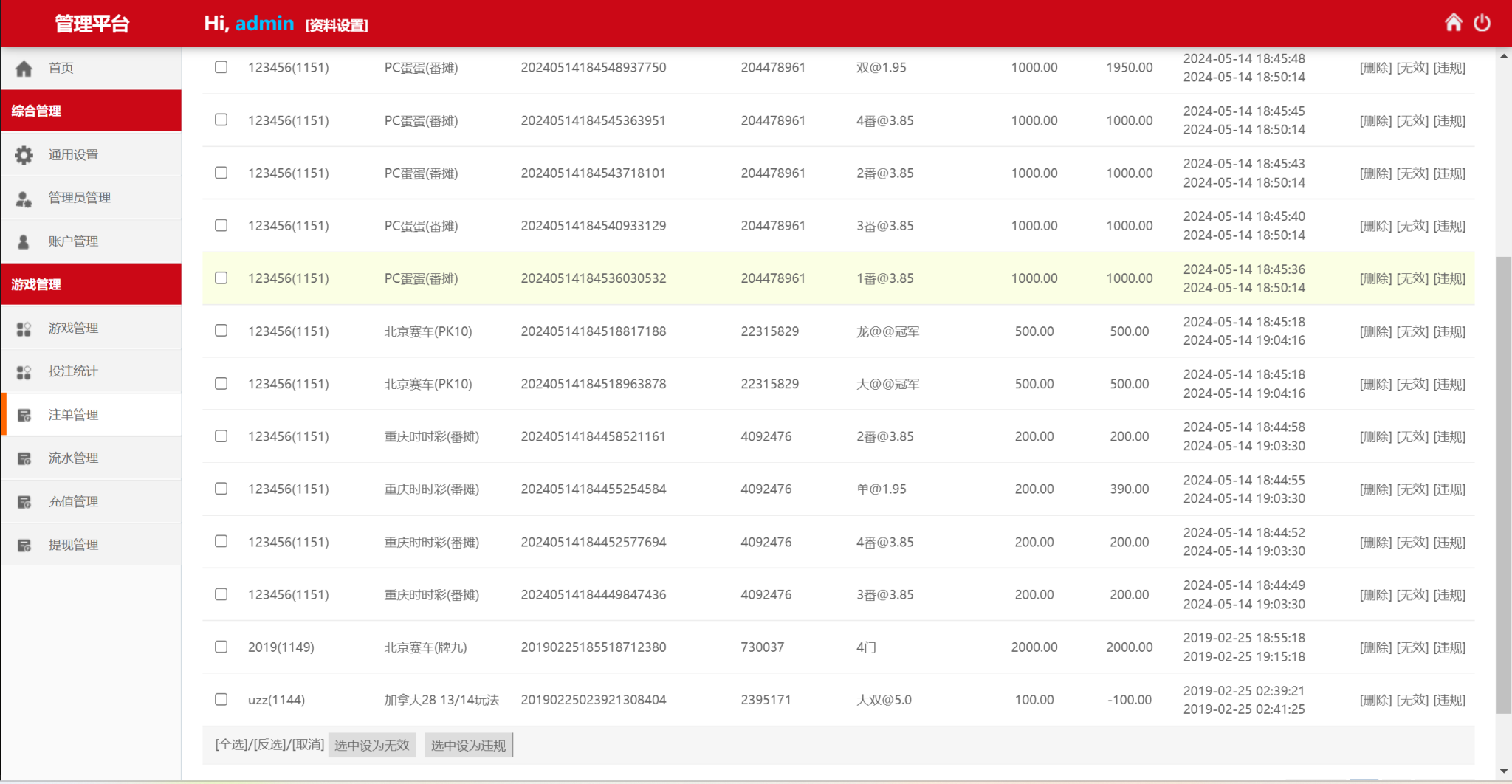Click the 提现管理 sidebar icon

[x=24, y=546]
